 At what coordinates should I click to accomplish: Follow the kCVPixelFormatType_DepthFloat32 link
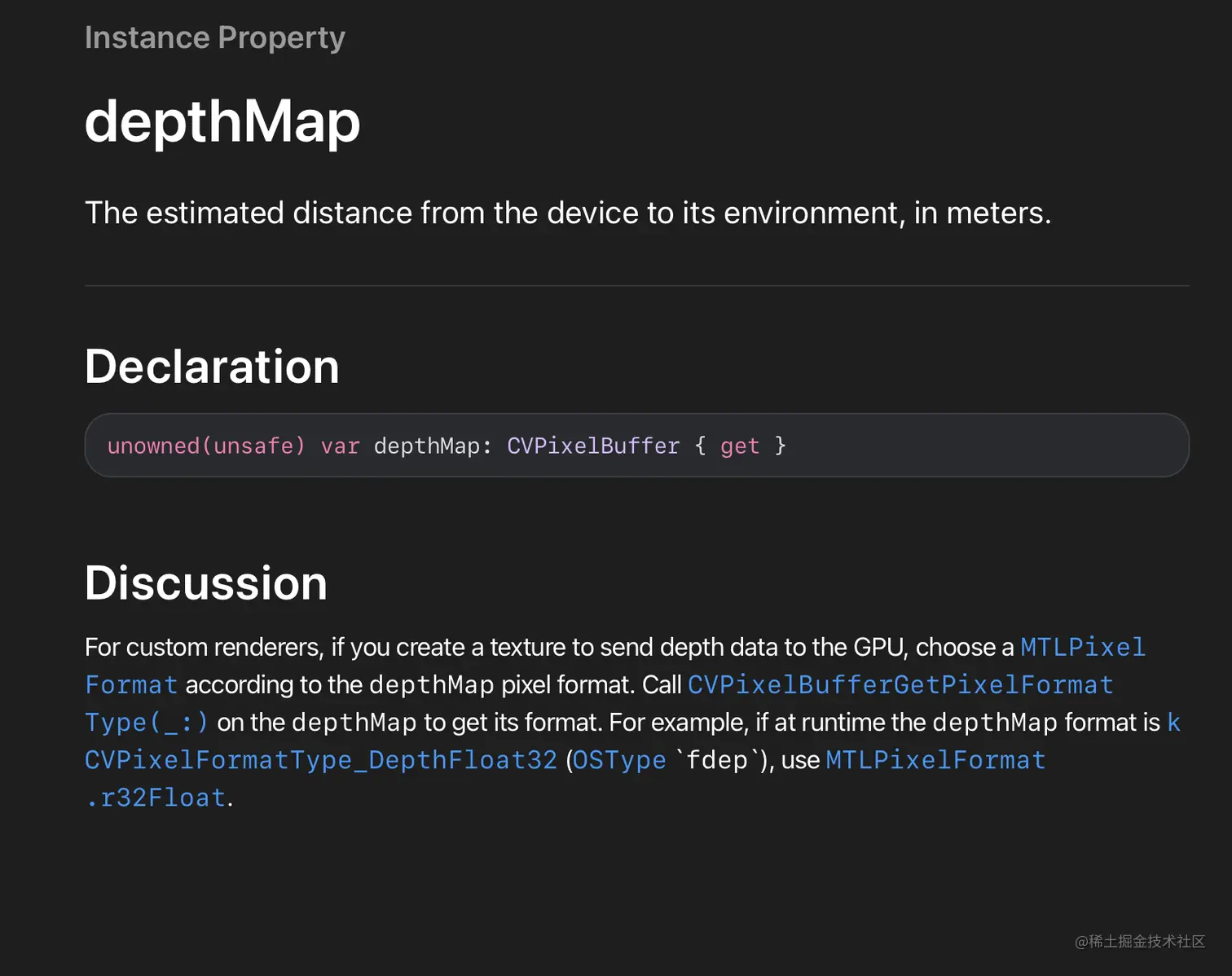click(x=320, y=760)
